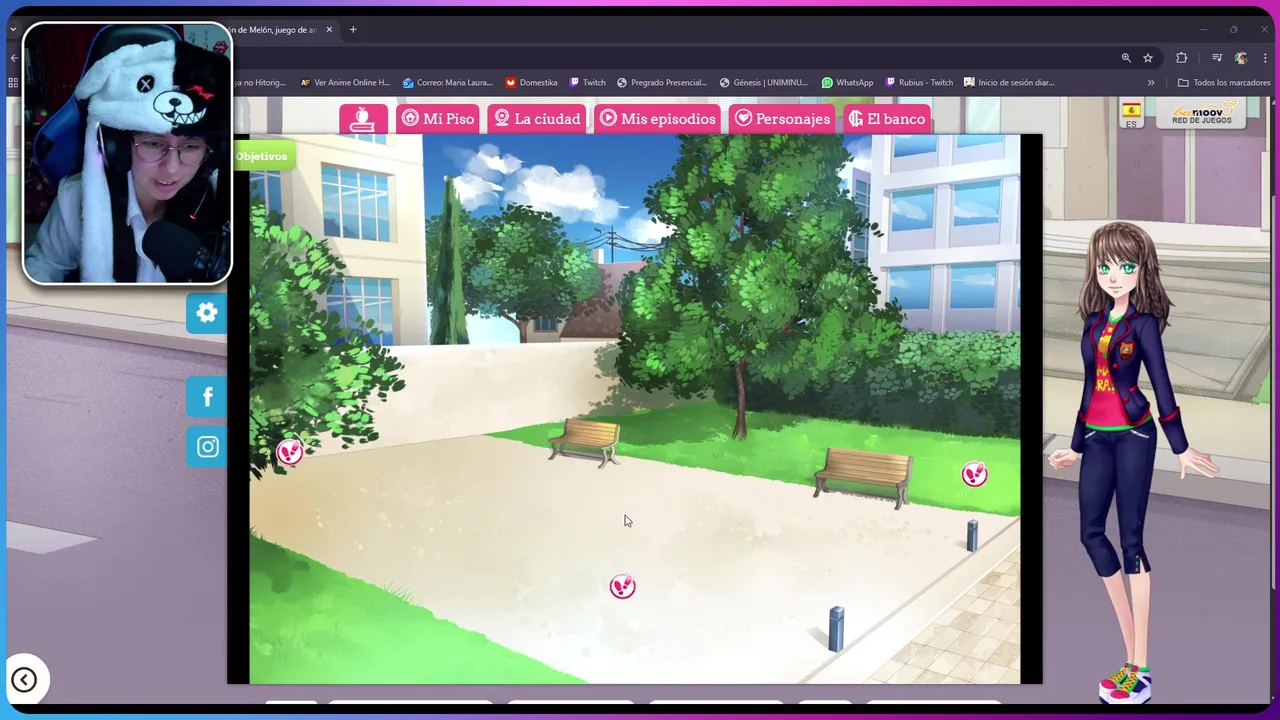Open the browser media control icon
The height and width of the screenshot is (720, 1280).
point(1217,58)
